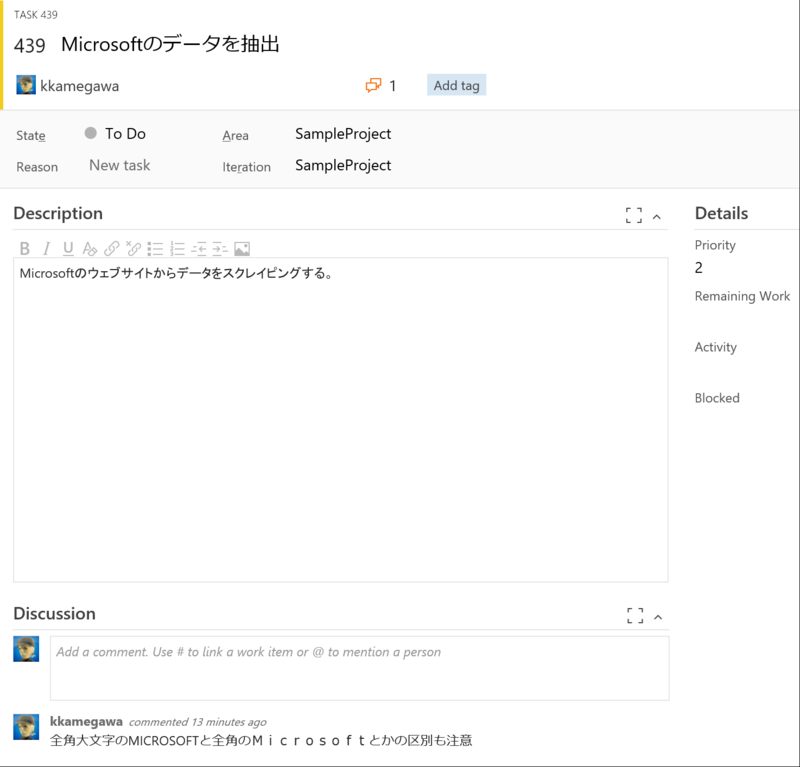Click the Area field label
800x767 pixels.
(x=235, y=135)
